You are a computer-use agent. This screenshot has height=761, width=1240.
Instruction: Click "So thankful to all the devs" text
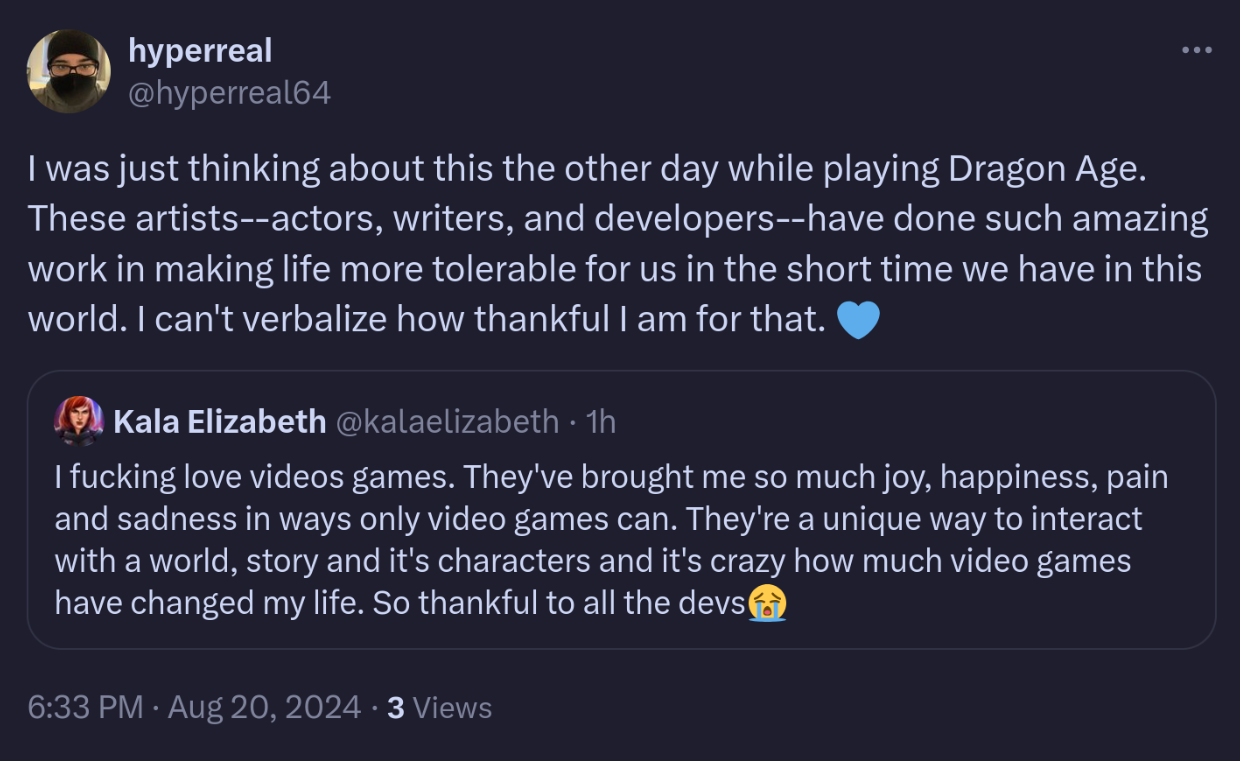click(x=559, y=603)
